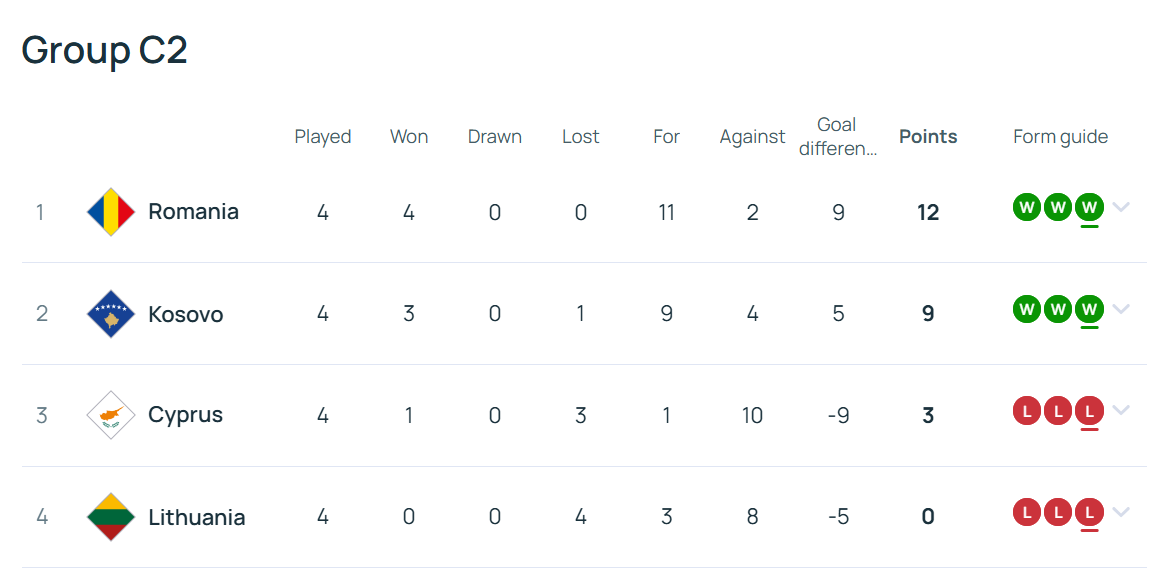Click Romania's middle W form badge

coord(1058,207)
